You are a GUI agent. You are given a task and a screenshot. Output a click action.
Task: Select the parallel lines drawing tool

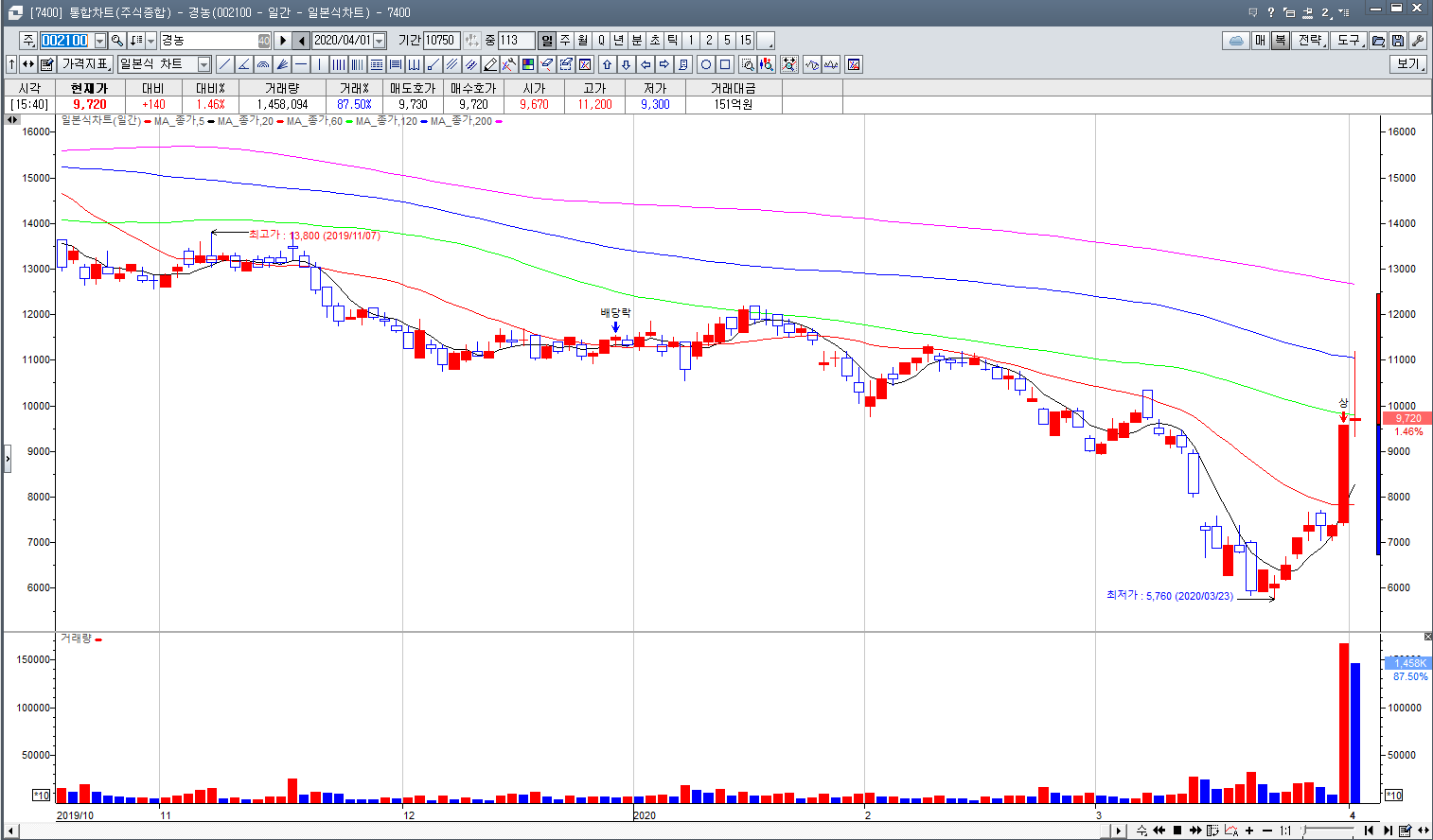tap(451, 64)
